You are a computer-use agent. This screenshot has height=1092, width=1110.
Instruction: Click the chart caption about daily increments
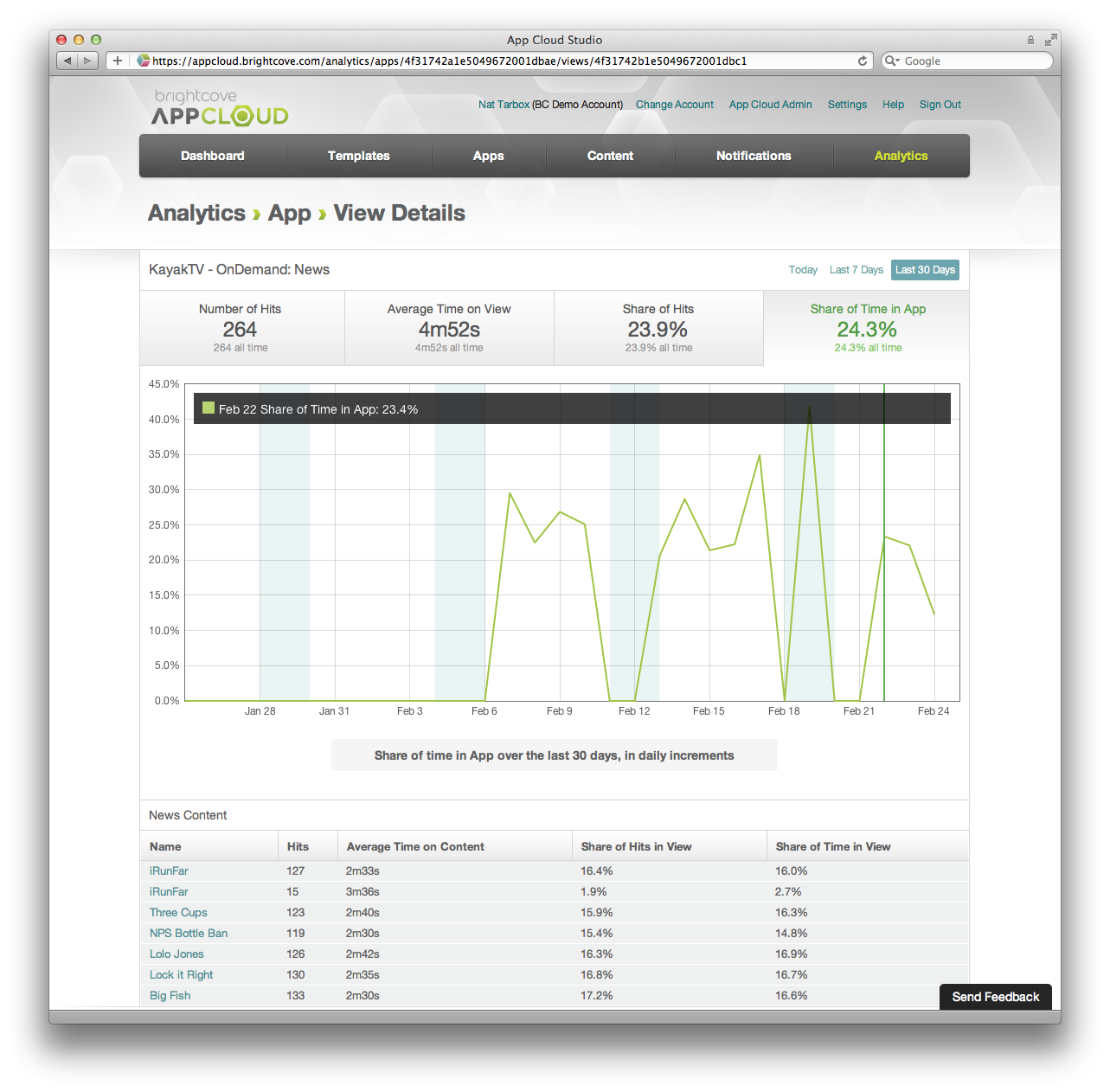point(555,755)
